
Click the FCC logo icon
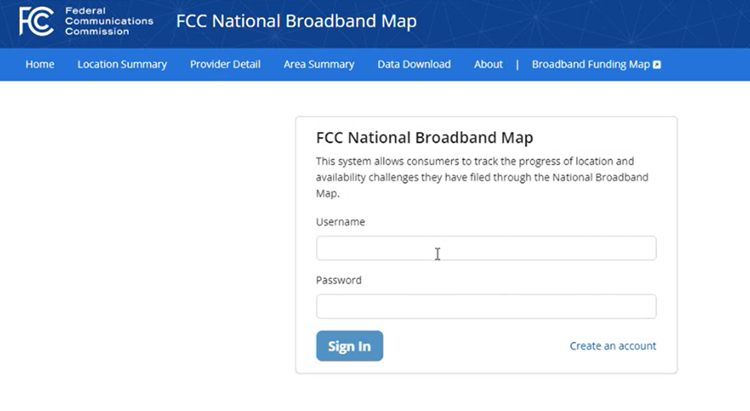pyautogui.click(x=36, y=21)
